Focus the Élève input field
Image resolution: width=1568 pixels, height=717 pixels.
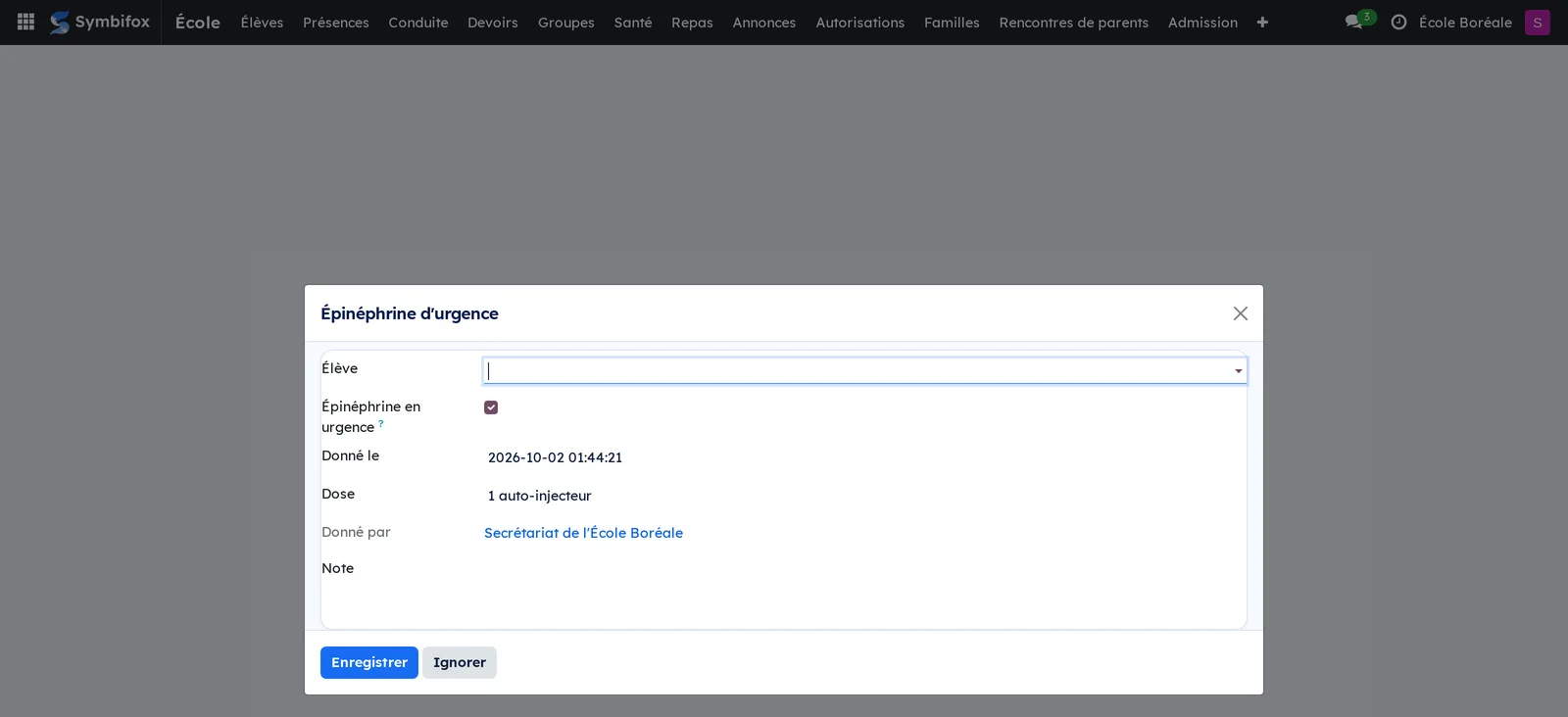coord(857,370)
